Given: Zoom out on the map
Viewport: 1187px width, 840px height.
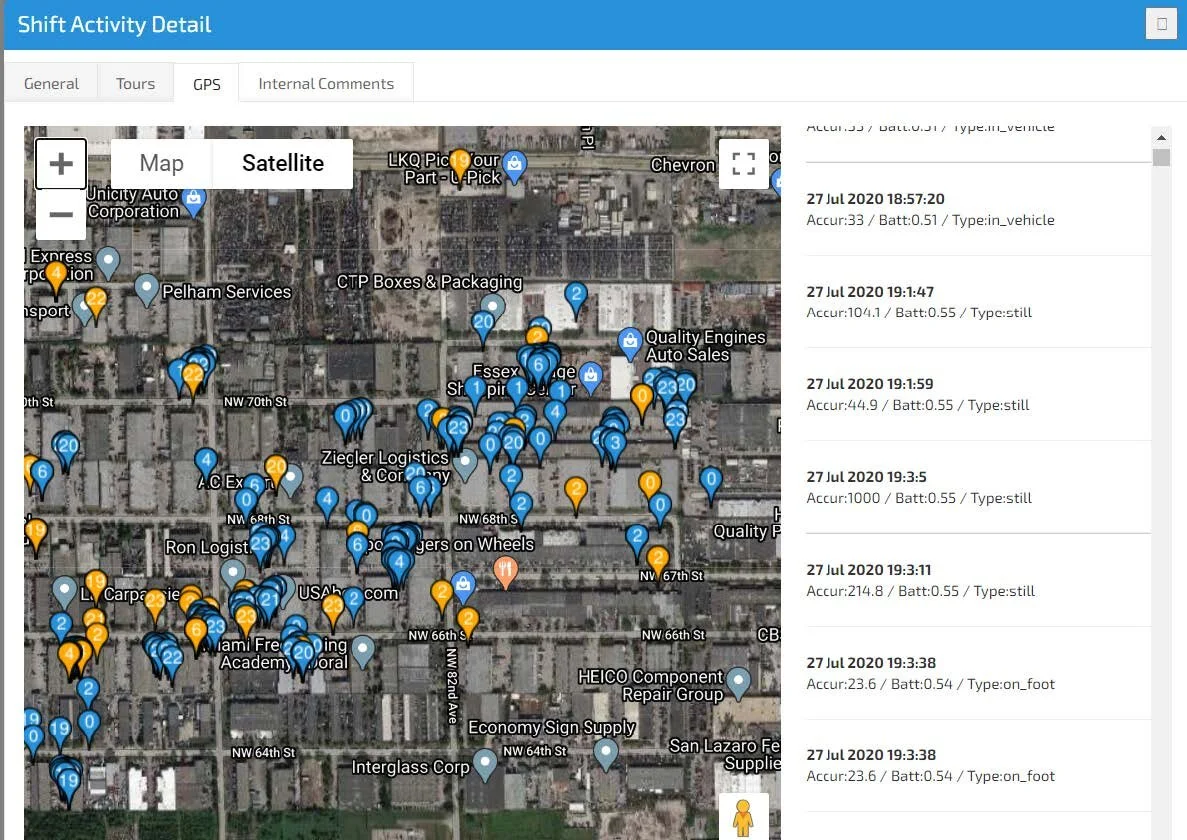Looking at the screenshot, I should tap(61, 215).
